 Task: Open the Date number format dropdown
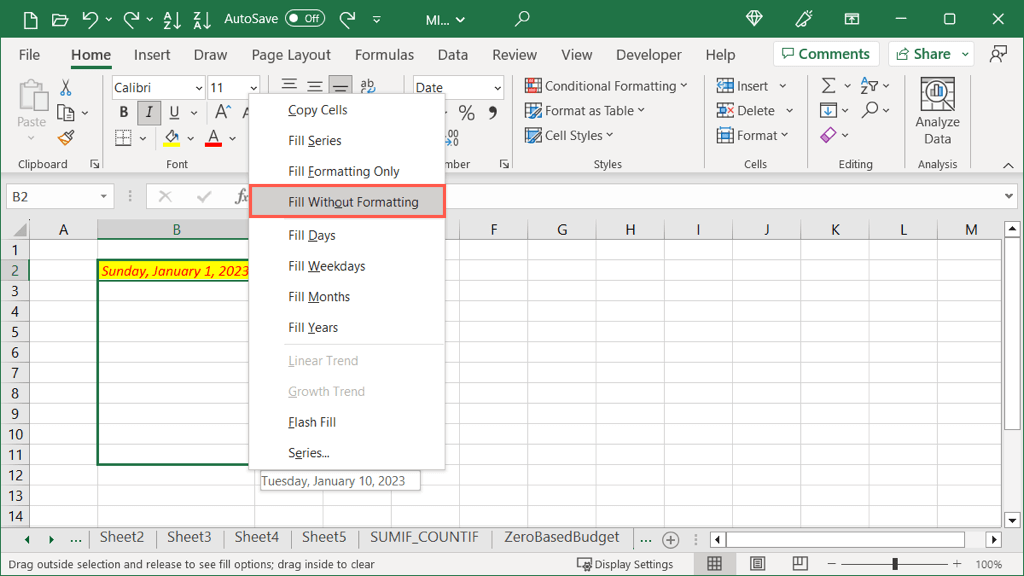tap(497, 88)
